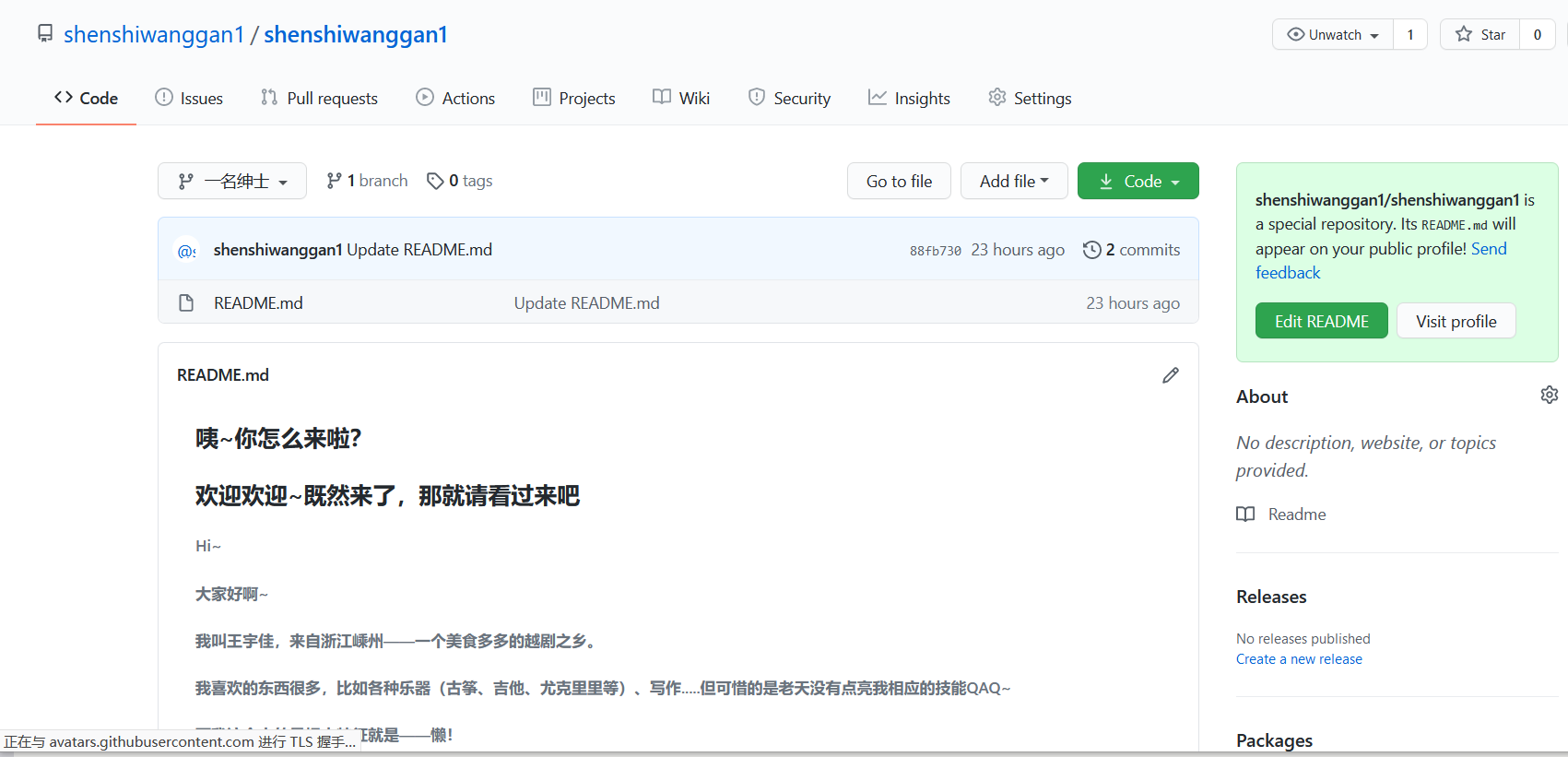
Task: Click the file icon beside README.md row
Action: [186, 303]
